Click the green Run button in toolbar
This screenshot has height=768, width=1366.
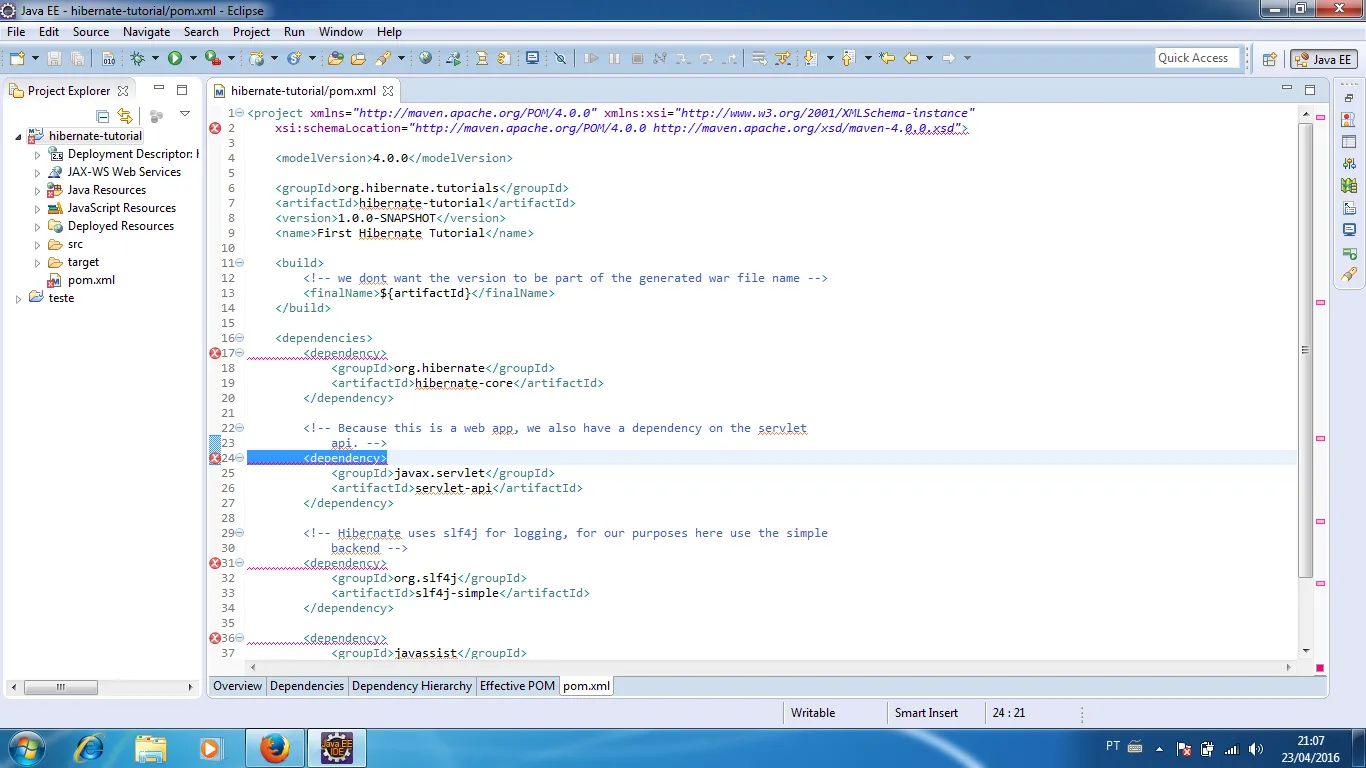(x=175, y=59)
